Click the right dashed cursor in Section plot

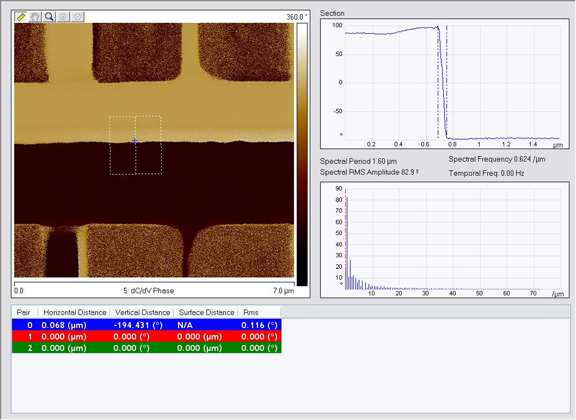447,82
